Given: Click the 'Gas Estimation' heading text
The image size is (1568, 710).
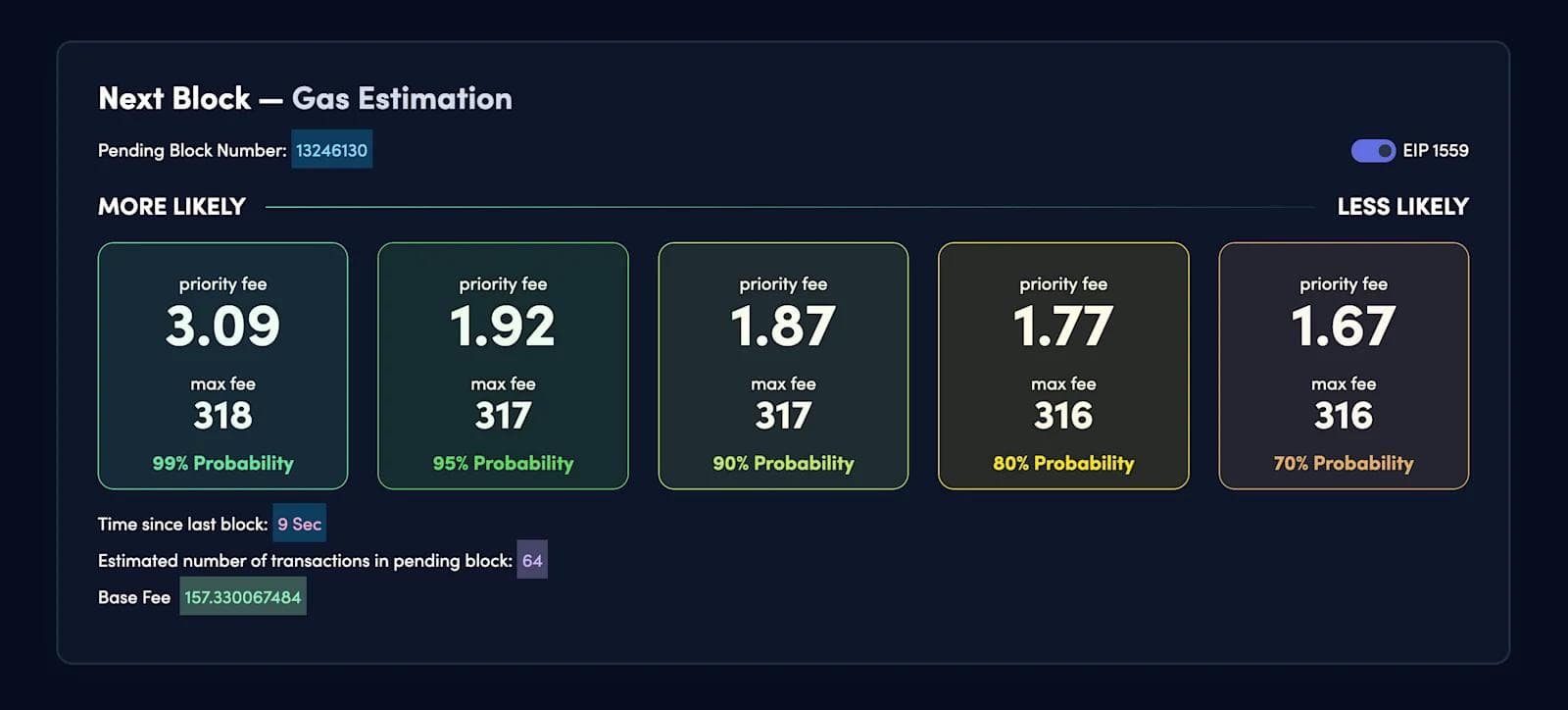Looking at the screenshot, I should point(402,98).
